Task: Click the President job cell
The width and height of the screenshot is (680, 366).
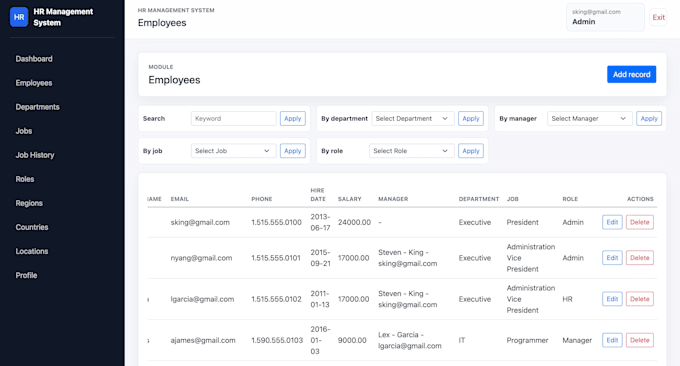Action: click(x=523, y=222)
